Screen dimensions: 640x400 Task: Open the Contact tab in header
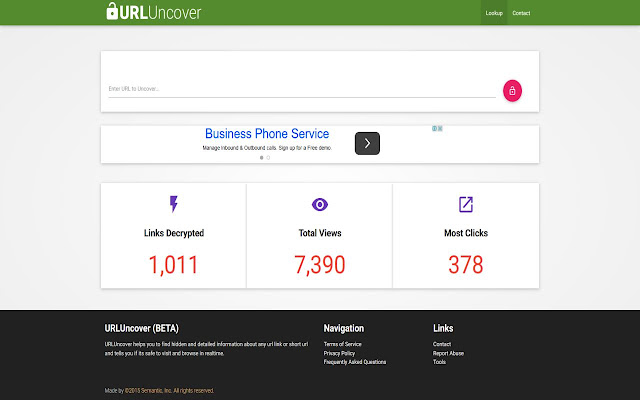coord(521,13)
